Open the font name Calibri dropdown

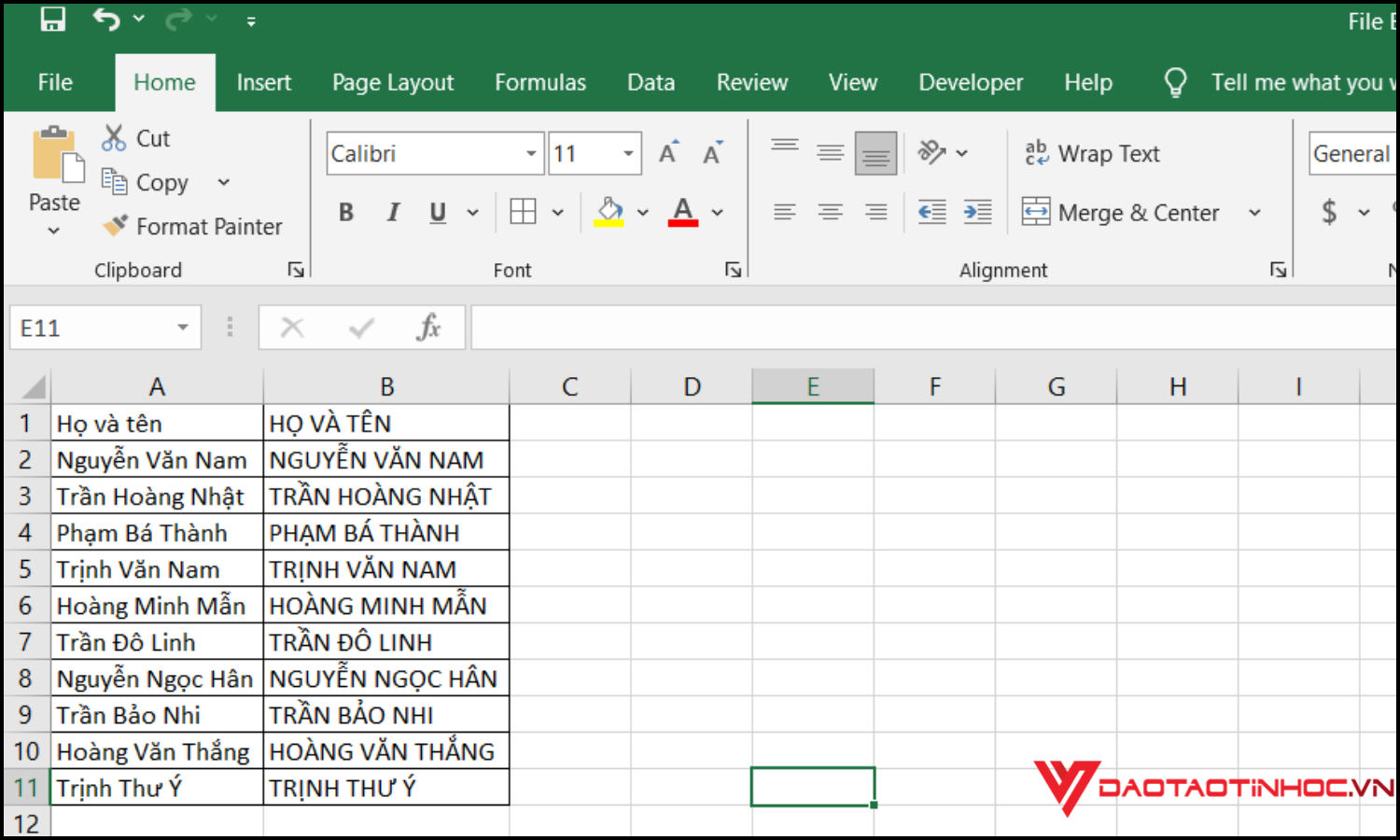pyautogui.click(x=531, y=154)
